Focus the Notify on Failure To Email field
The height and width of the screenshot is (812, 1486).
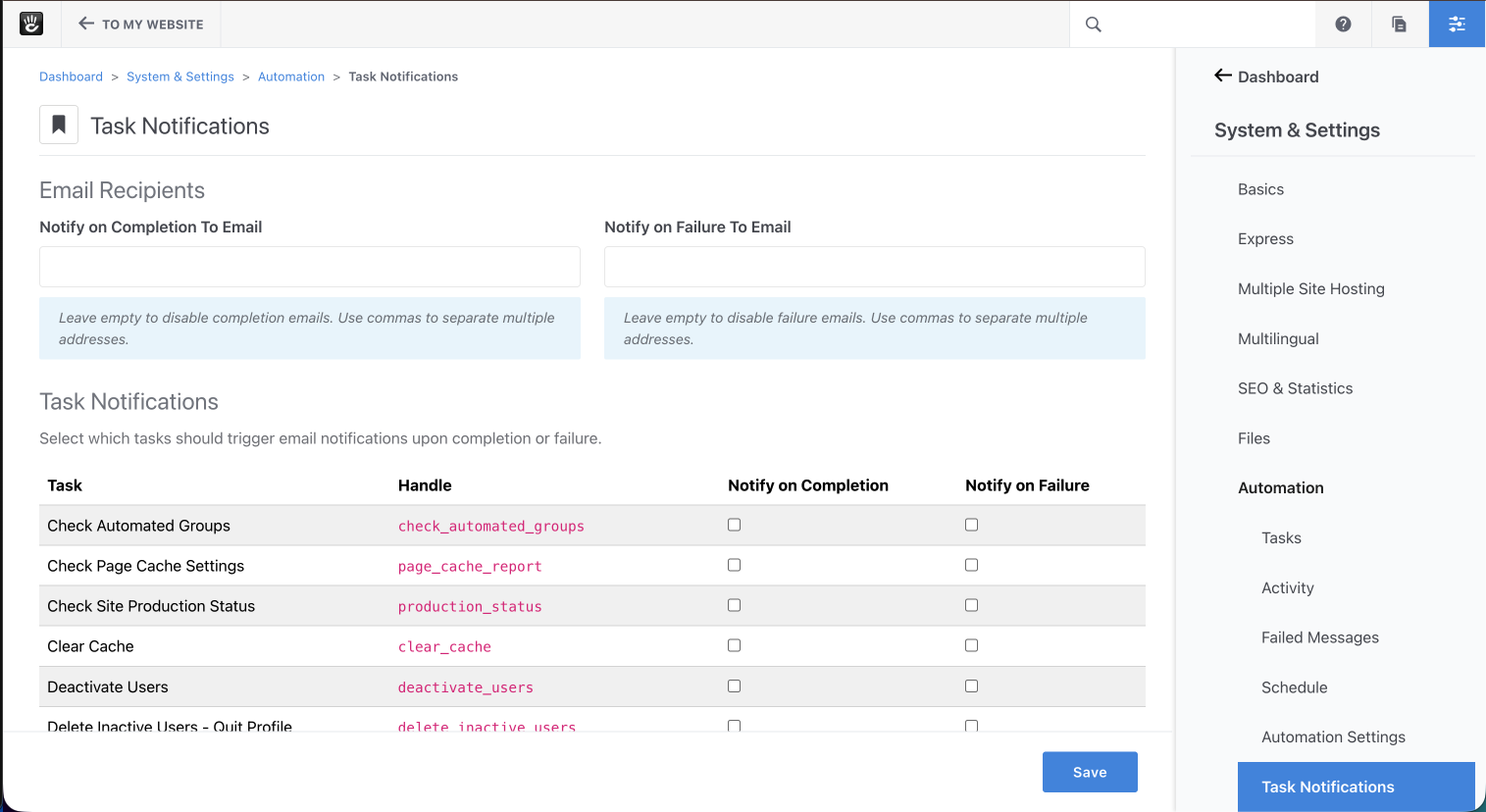tap(874, 267)
